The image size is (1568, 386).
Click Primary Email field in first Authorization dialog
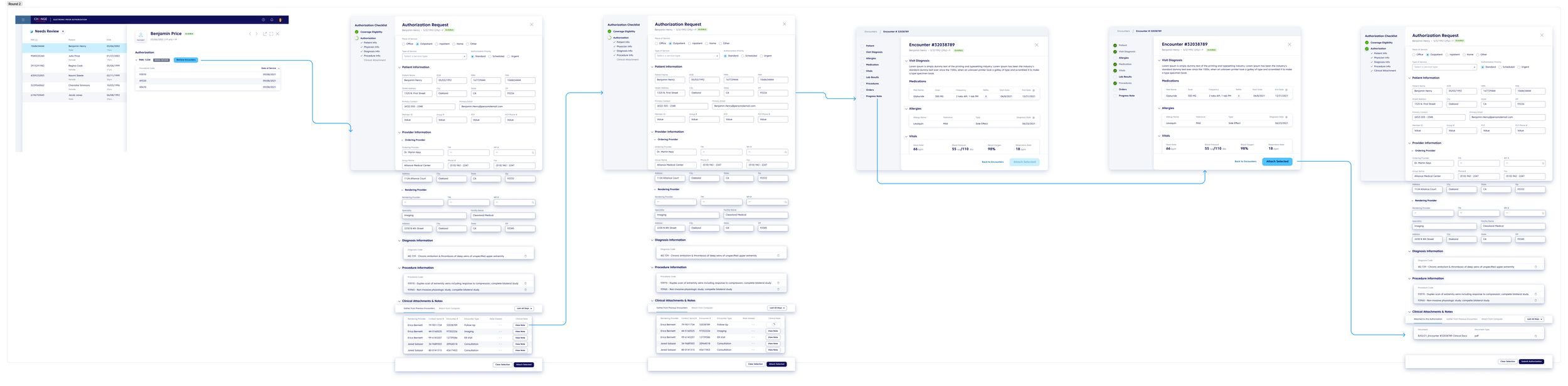click(x=497, y=107)
